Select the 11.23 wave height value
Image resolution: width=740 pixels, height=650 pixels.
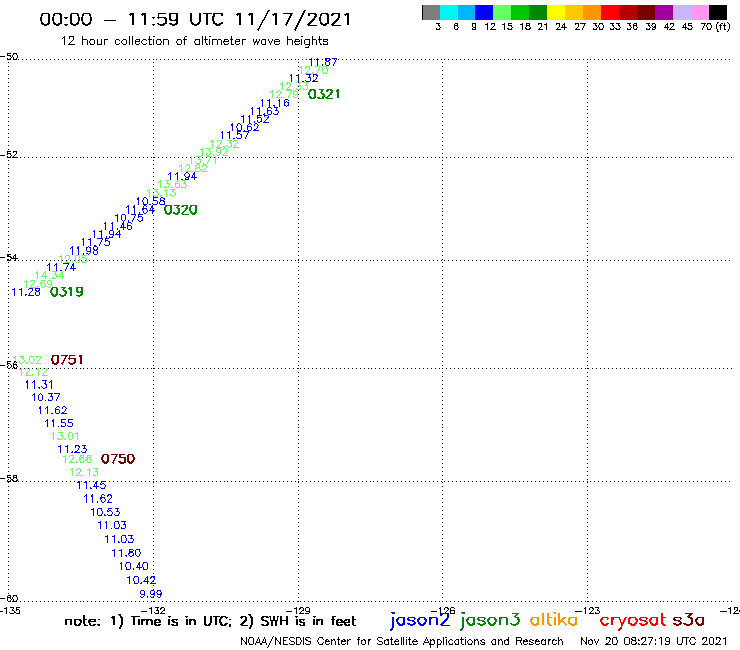click(72, 449)
